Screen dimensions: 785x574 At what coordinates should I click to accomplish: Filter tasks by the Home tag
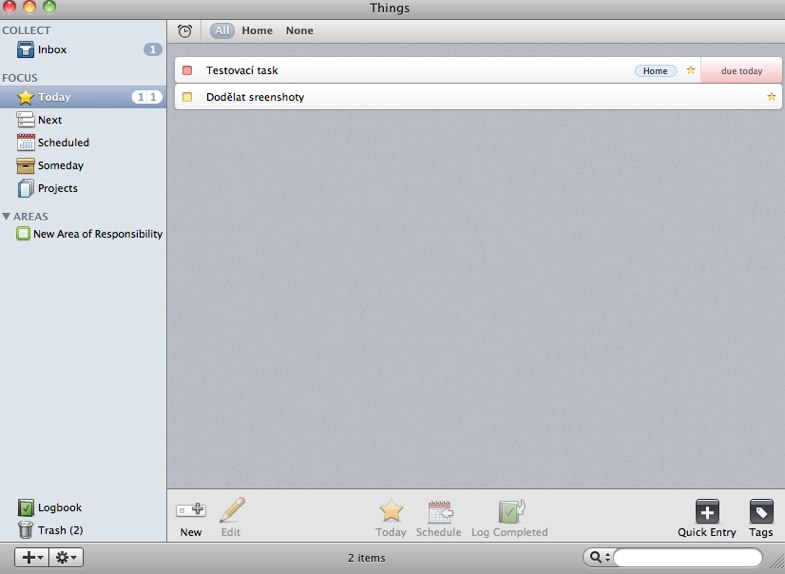point(257,31)
